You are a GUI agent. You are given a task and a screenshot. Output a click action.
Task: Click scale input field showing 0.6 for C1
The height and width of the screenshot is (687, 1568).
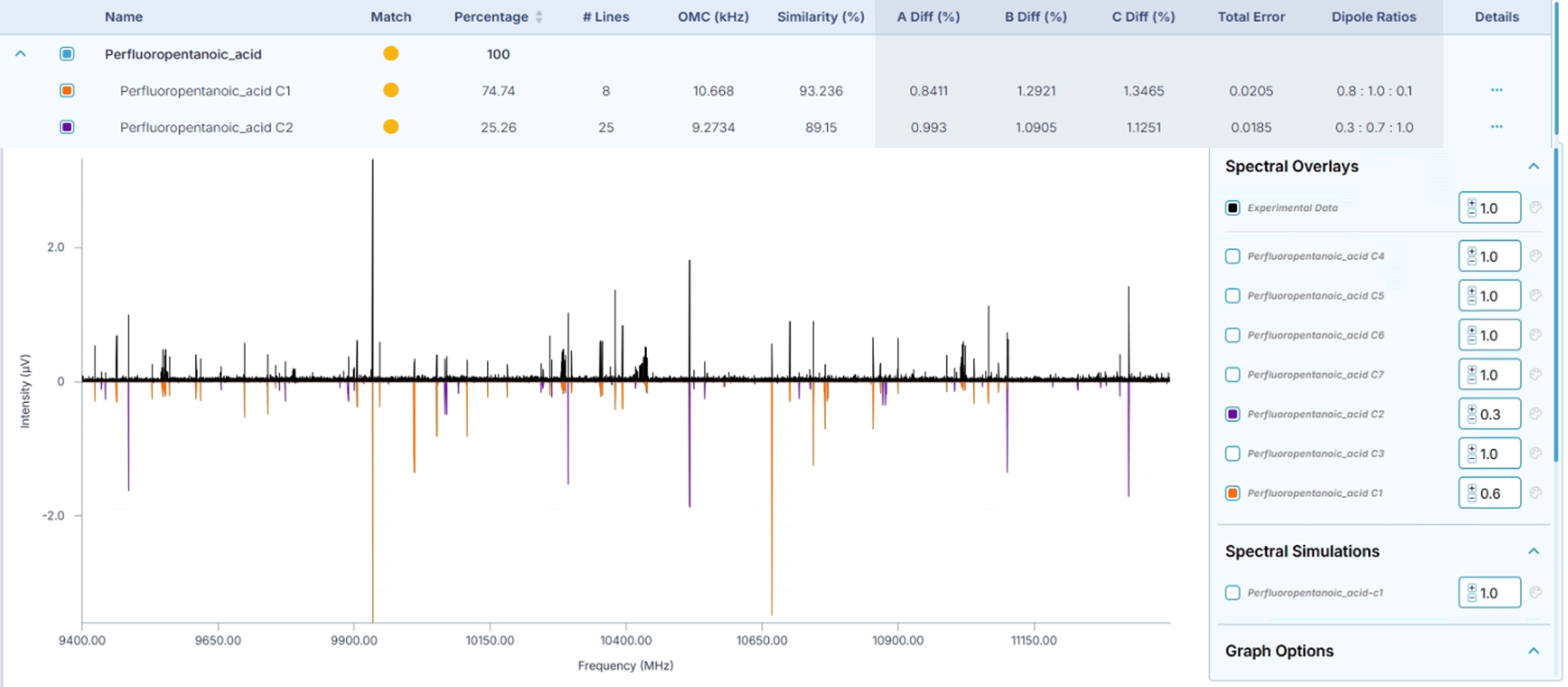click(1490, 493)
